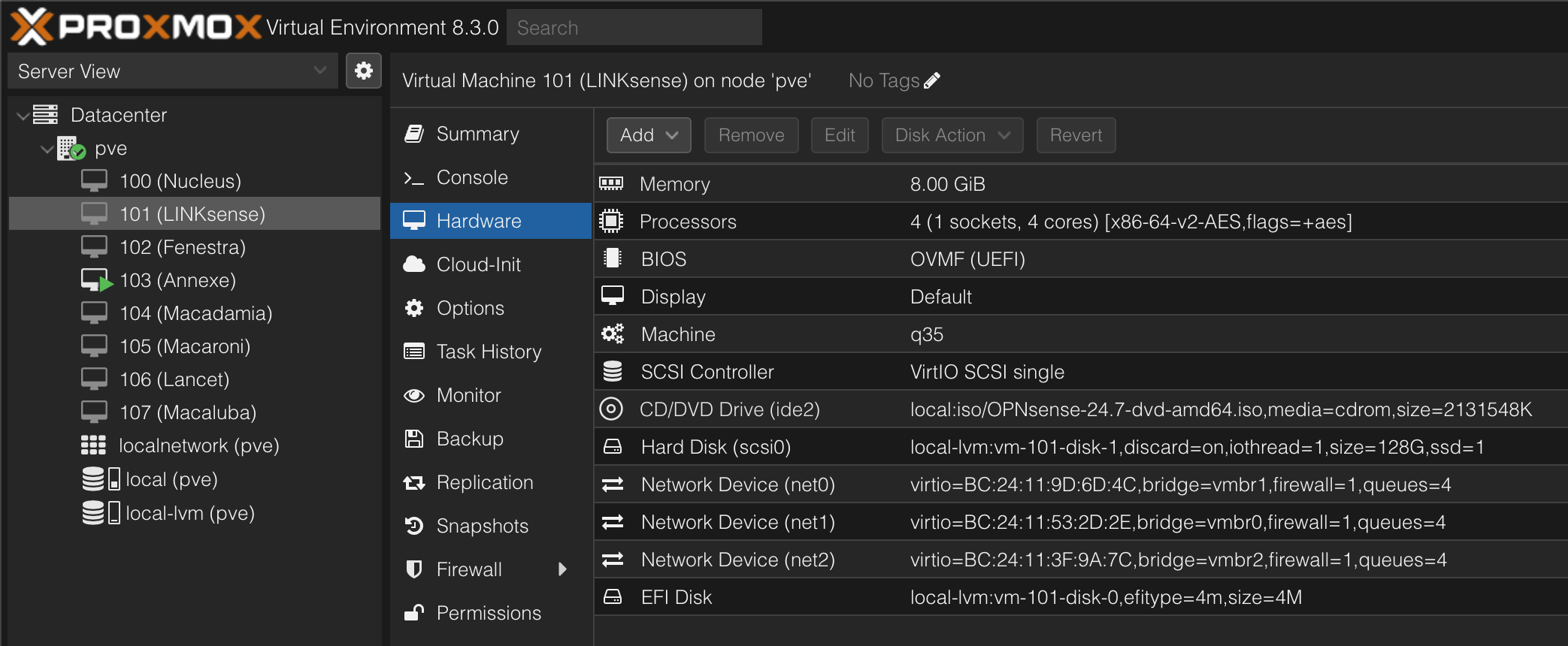This screenshot has height=646, width=1568.
Task: Click the running VM icon for 103 (Annexe)
Action: point(97,280)
